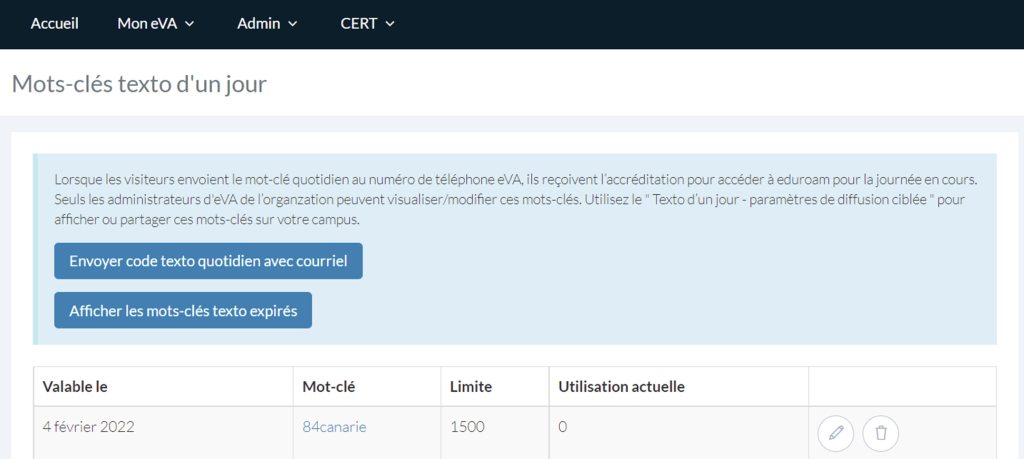Click Afficher les mots-clés texto expirés
This screenshot has height=459, width=1024.
(x=183, y=310)
